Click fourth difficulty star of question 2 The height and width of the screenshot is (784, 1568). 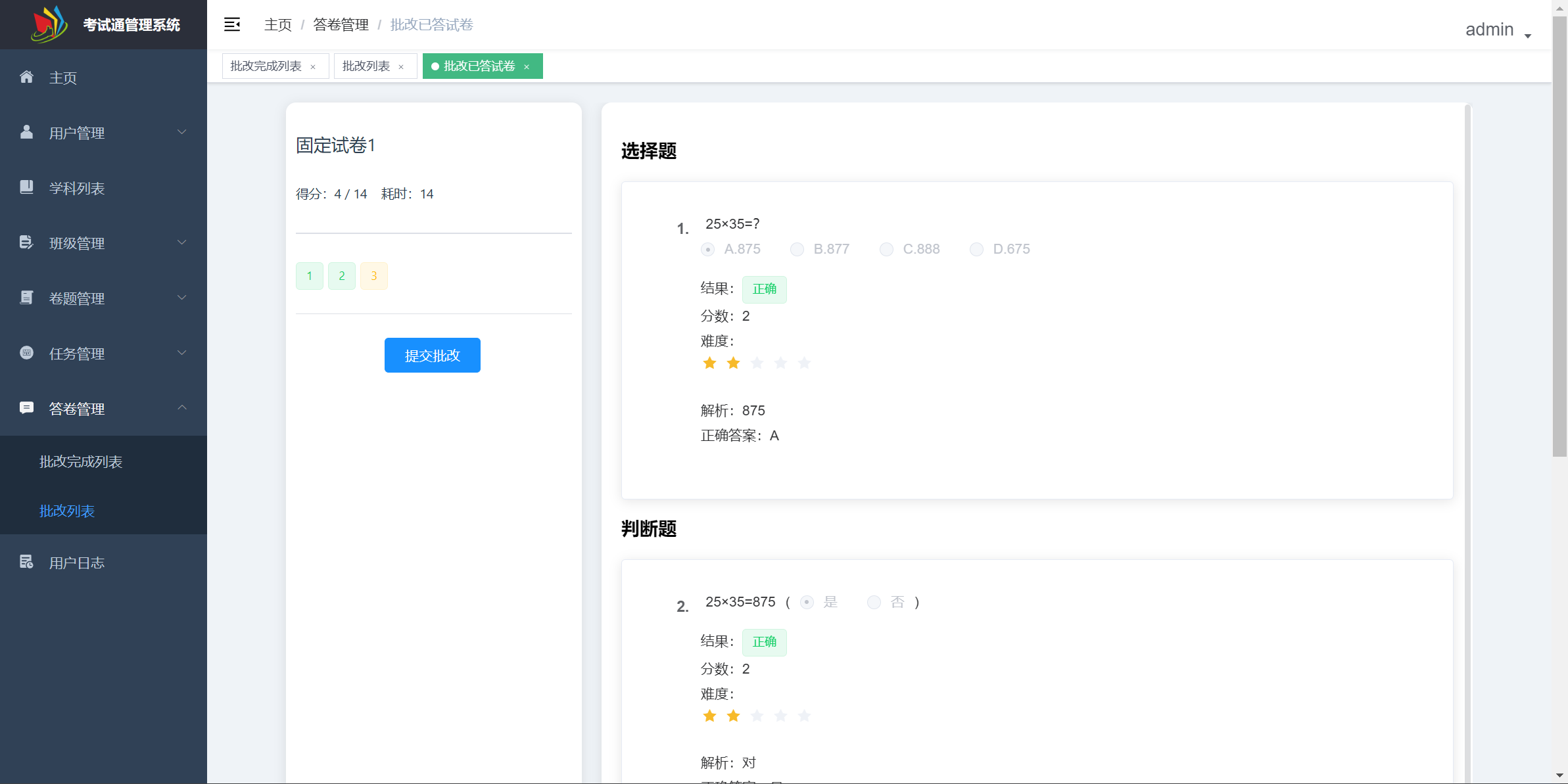point(780,716)
